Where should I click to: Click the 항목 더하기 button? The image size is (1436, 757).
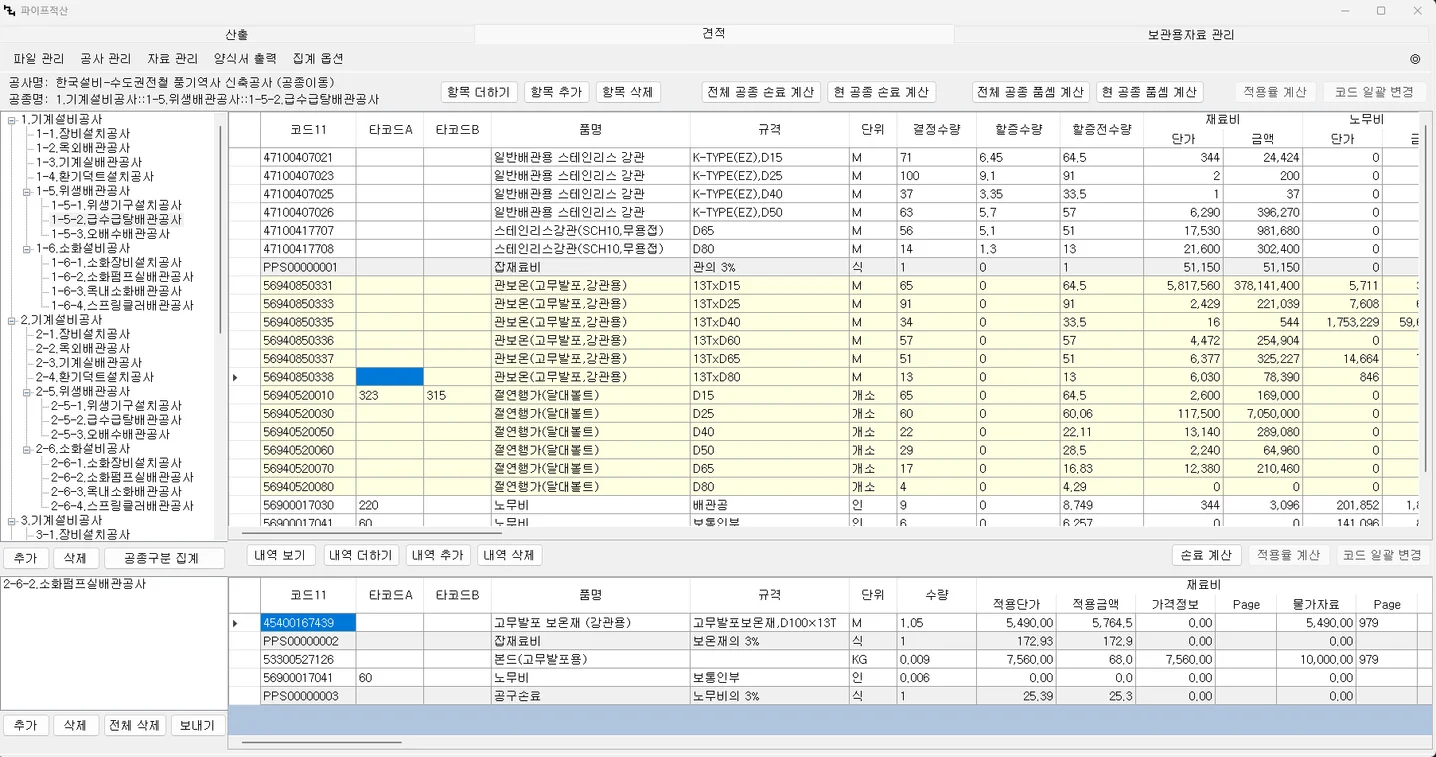click(x=479, y=92)
